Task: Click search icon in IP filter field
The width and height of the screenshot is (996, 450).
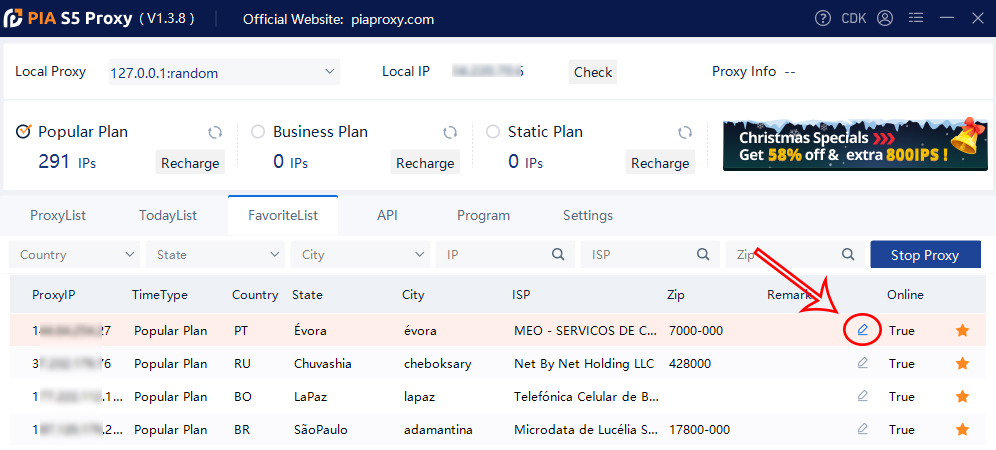Action: [x=558, y=254]
